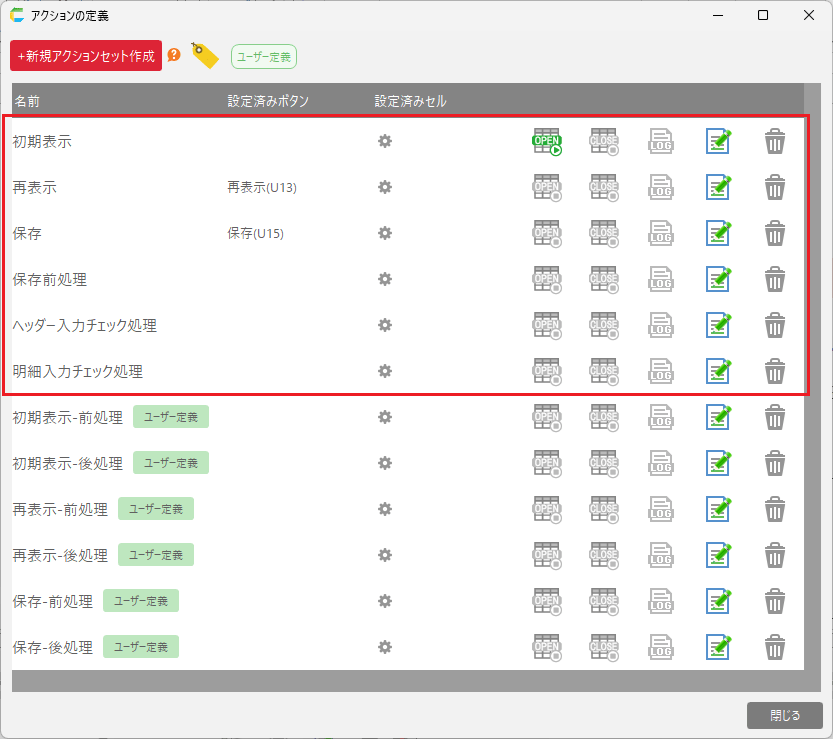Click OPEN icon for 初期表示-前処理
This screenshot has height=739, width=833.
pyautogui.click(x=546, y=417)
